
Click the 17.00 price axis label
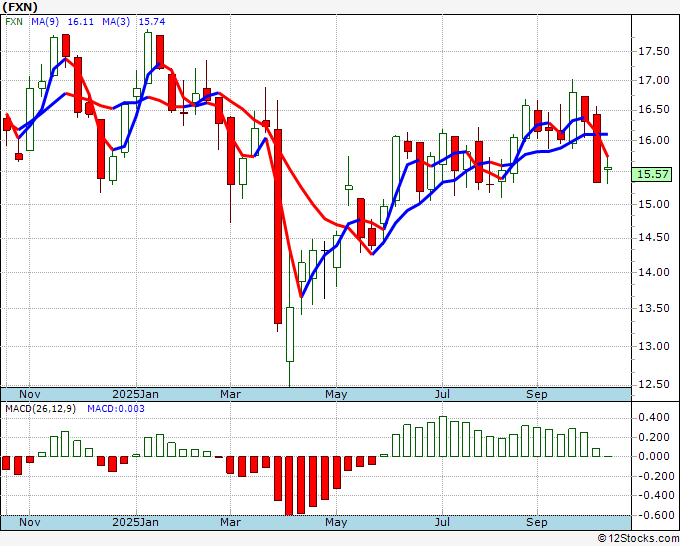[x=654, y=80]
